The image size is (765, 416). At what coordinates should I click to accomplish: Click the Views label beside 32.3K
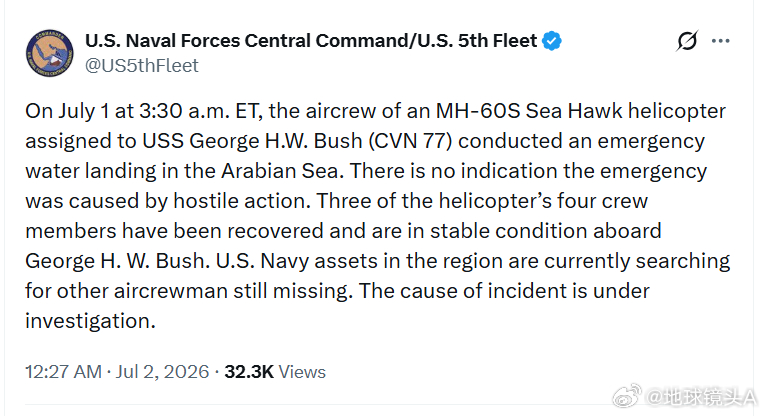click(x=302, y=372)
